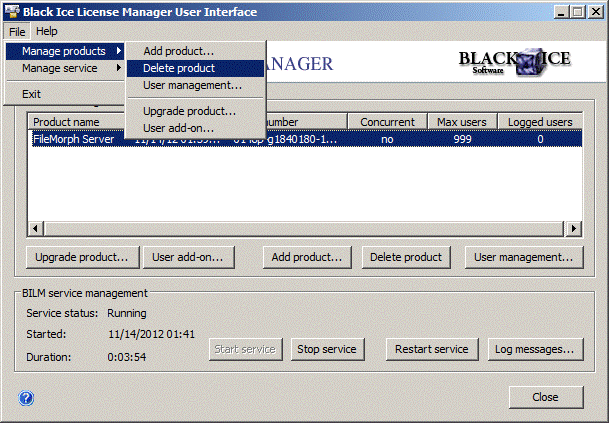The height and width of the screenshot is (423, 609).
Task: Sort by the Max users column header
Action: click(x=462, y=122)
